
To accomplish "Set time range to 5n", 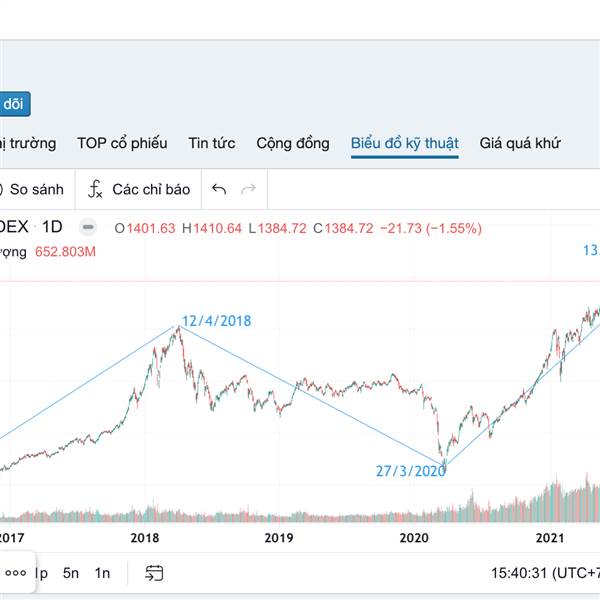I will [x=70, y=573].
